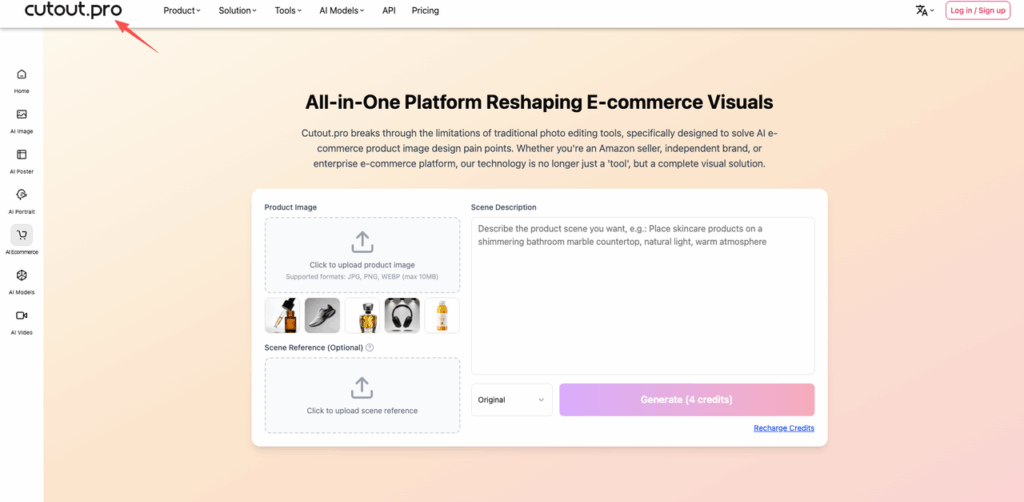Click the Scene Description label
Viewport: 1024px width, 502px height.
(x=504, y=208)
